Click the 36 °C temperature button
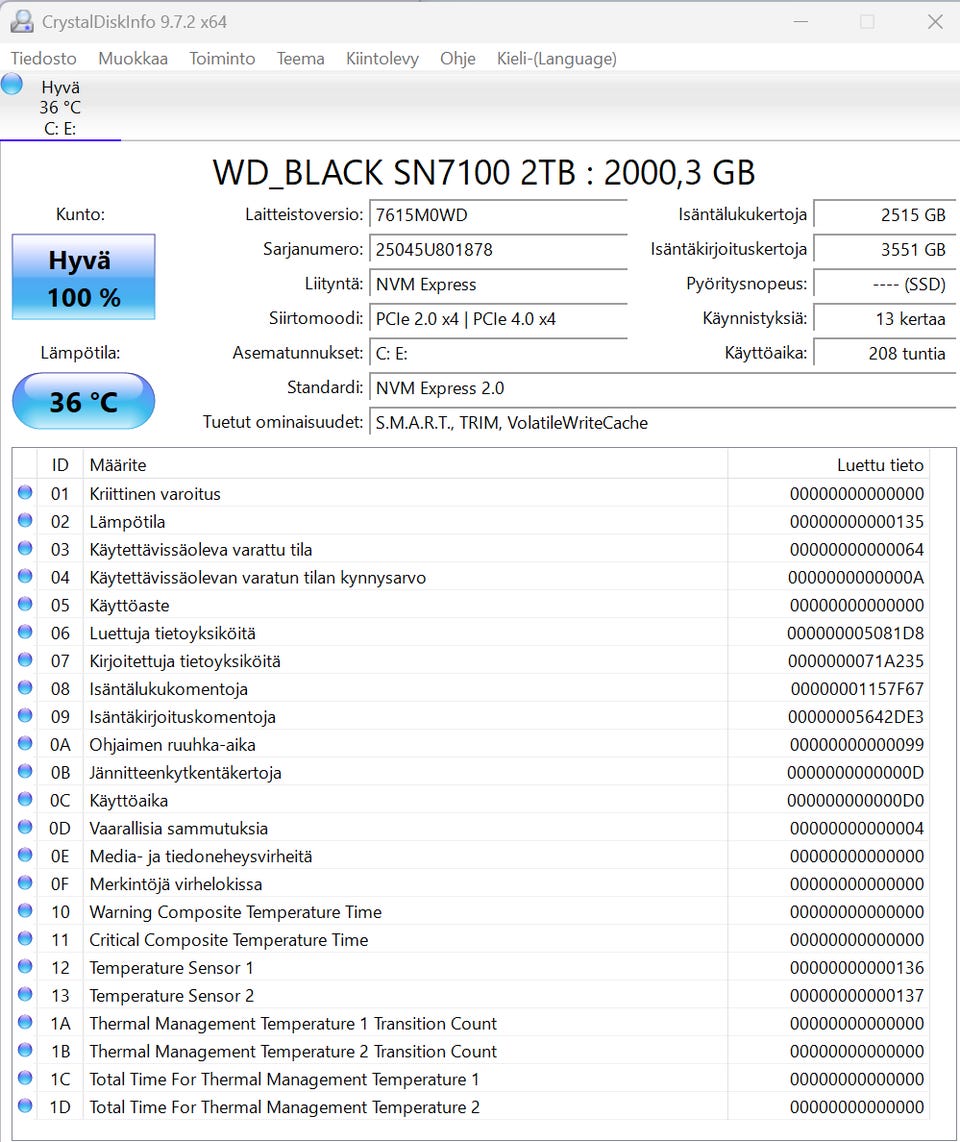 click(x=84, y=401)
